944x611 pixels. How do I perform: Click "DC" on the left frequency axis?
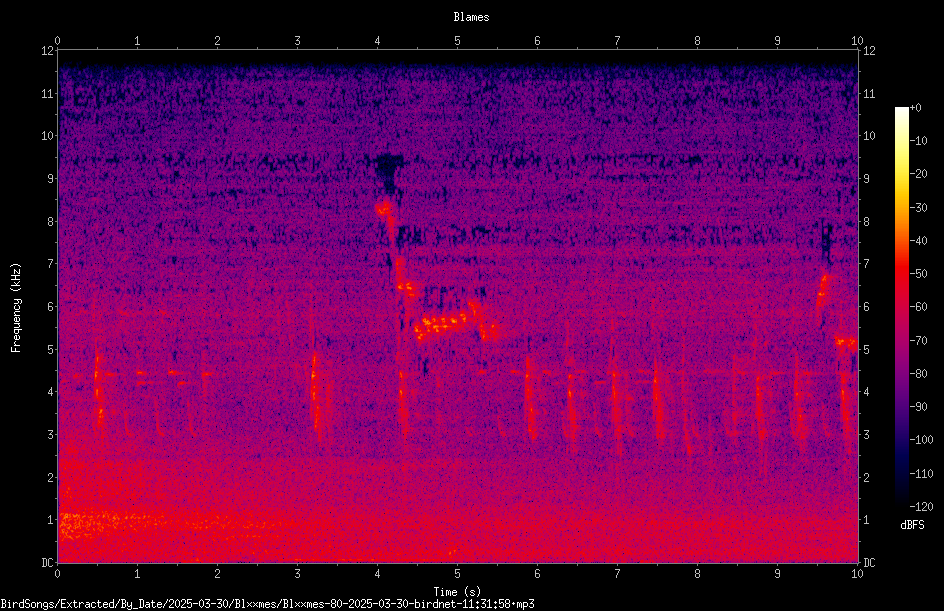tap(47, 563)
